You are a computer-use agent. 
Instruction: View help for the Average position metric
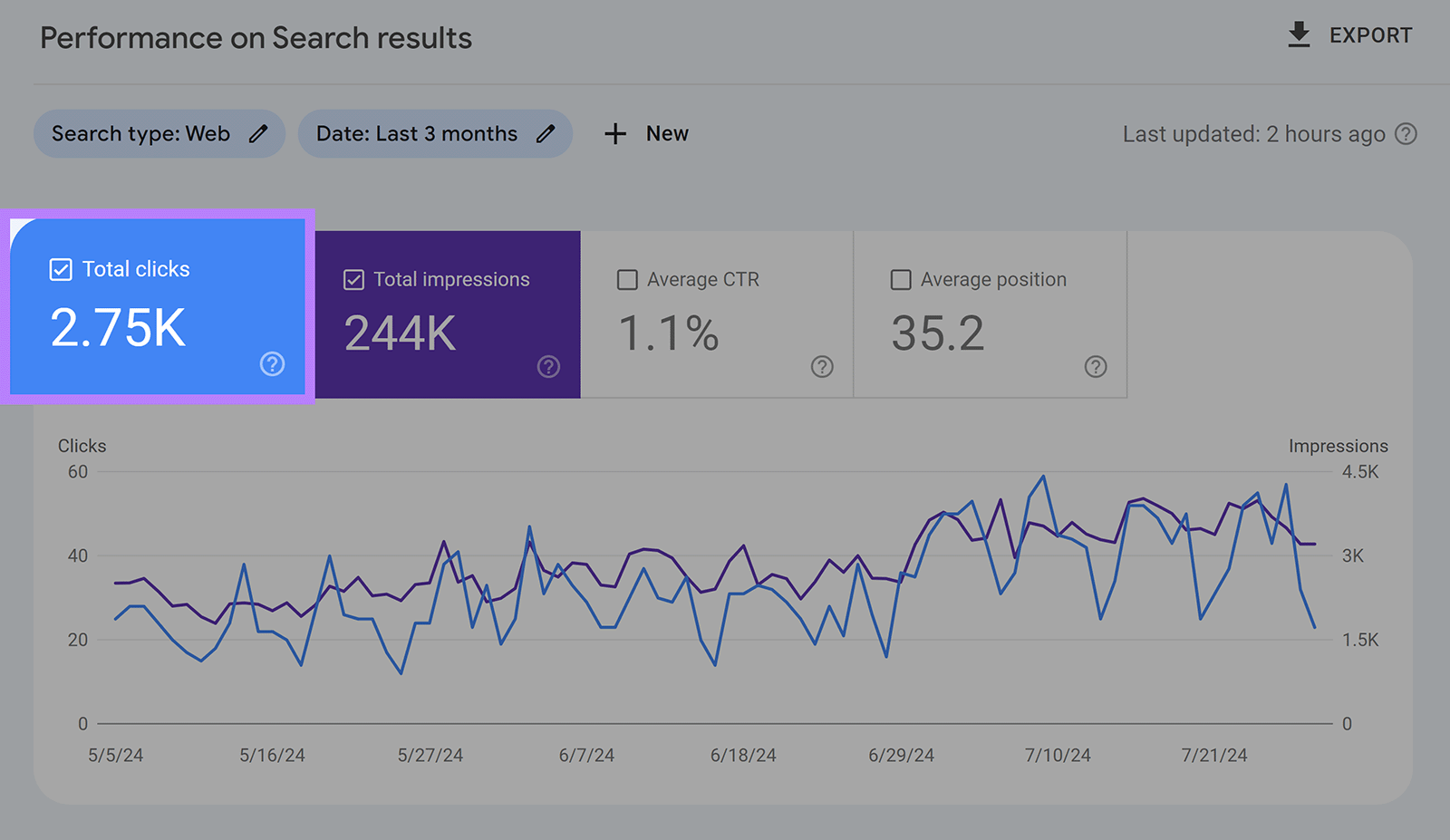coord(1096,367)
